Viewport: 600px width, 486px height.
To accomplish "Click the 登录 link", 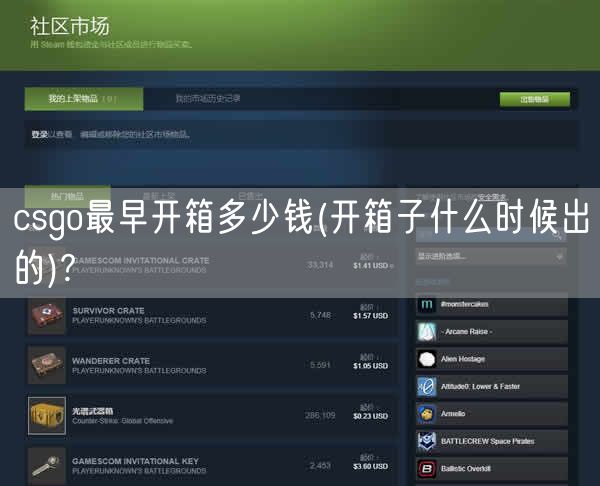I will click(39, 134).
